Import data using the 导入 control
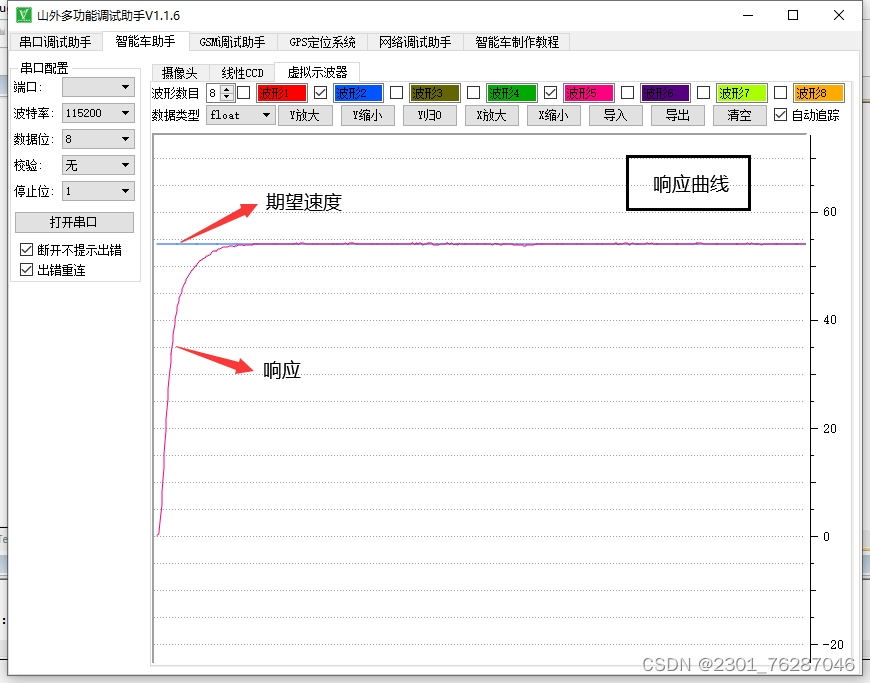The image size is (870, 683). coord(616,115)
